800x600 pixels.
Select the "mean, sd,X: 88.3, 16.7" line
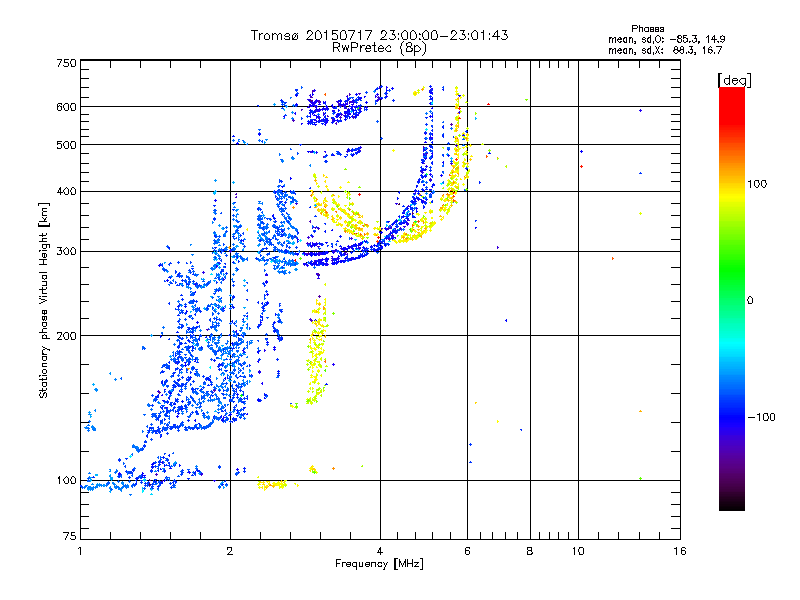tap(665, 50)
